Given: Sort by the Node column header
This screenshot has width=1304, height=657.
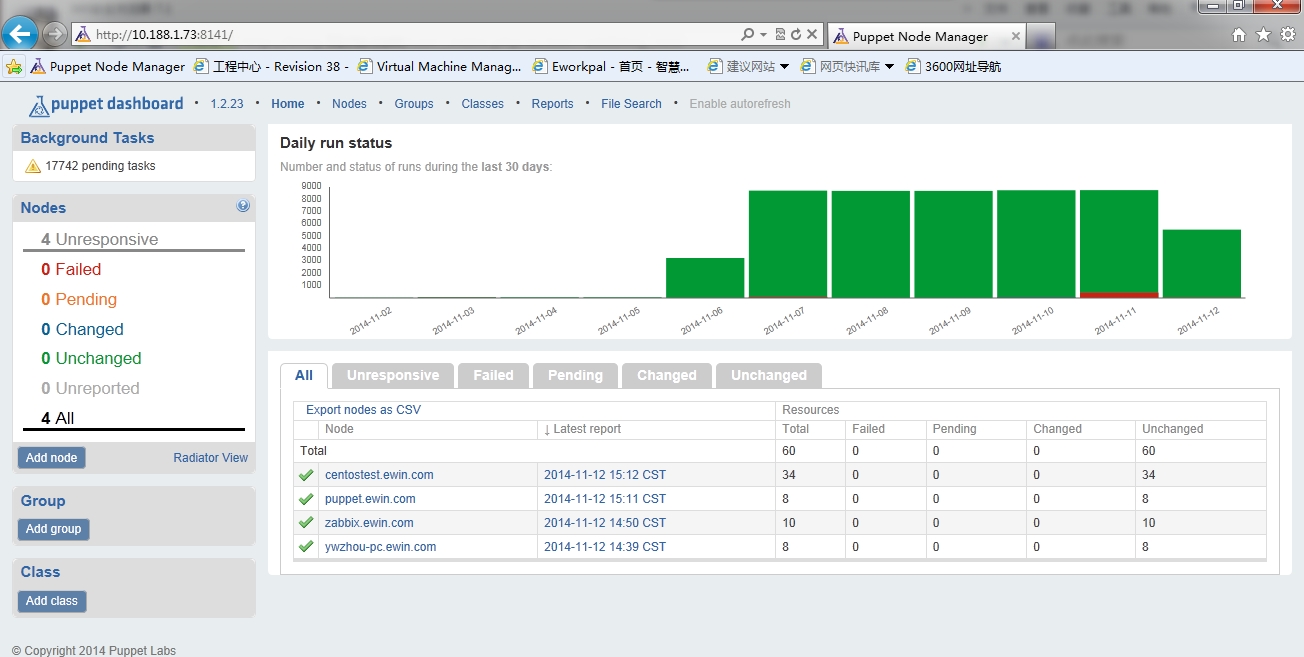Looking at the screenshot, I should pyautogui.click(x=339, y=429).
